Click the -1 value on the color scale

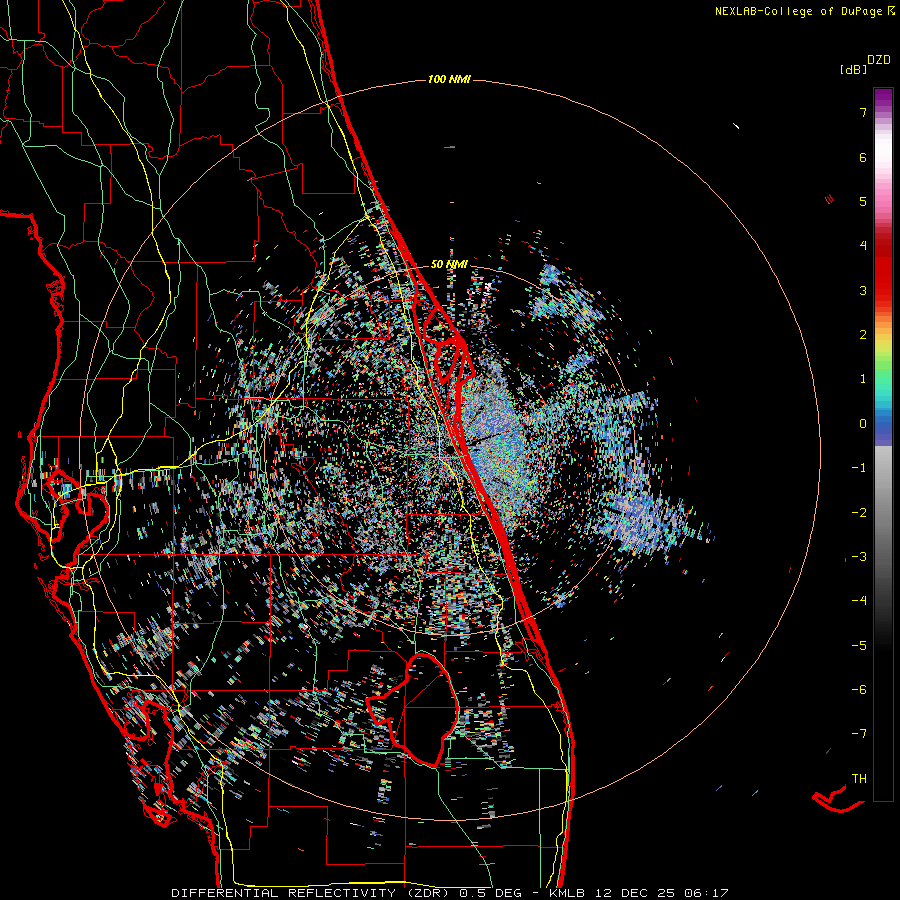coord(859,468)
